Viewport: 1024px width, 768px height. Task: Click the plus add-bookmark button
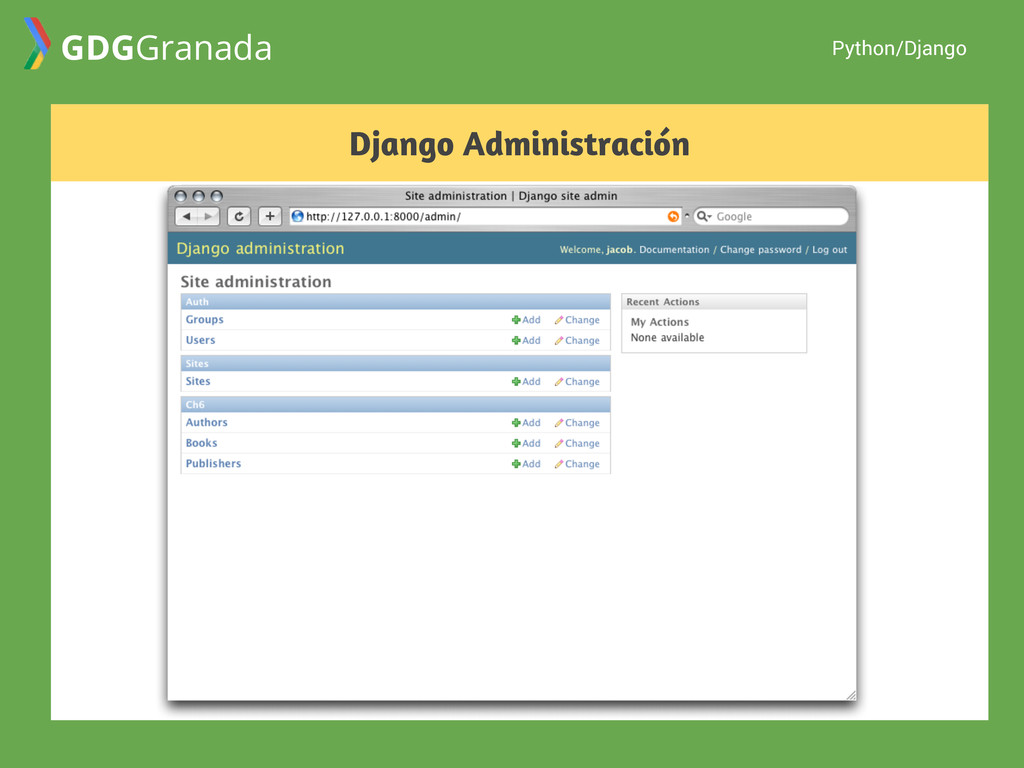click(x=270, y=216)
